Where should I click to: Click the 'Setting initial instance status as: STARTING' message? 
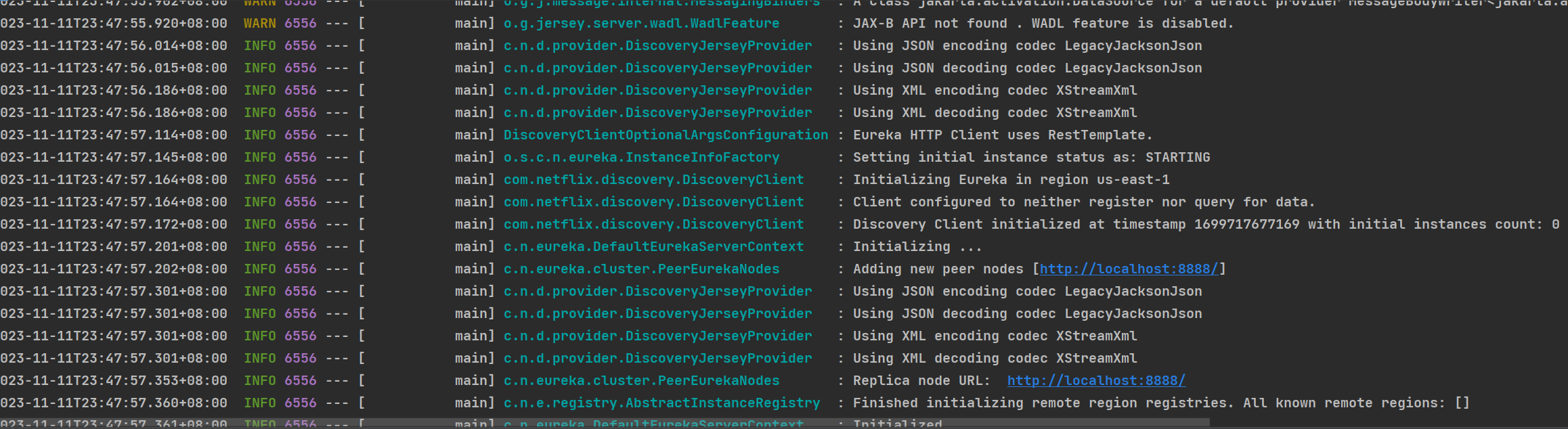[1031, 158]
